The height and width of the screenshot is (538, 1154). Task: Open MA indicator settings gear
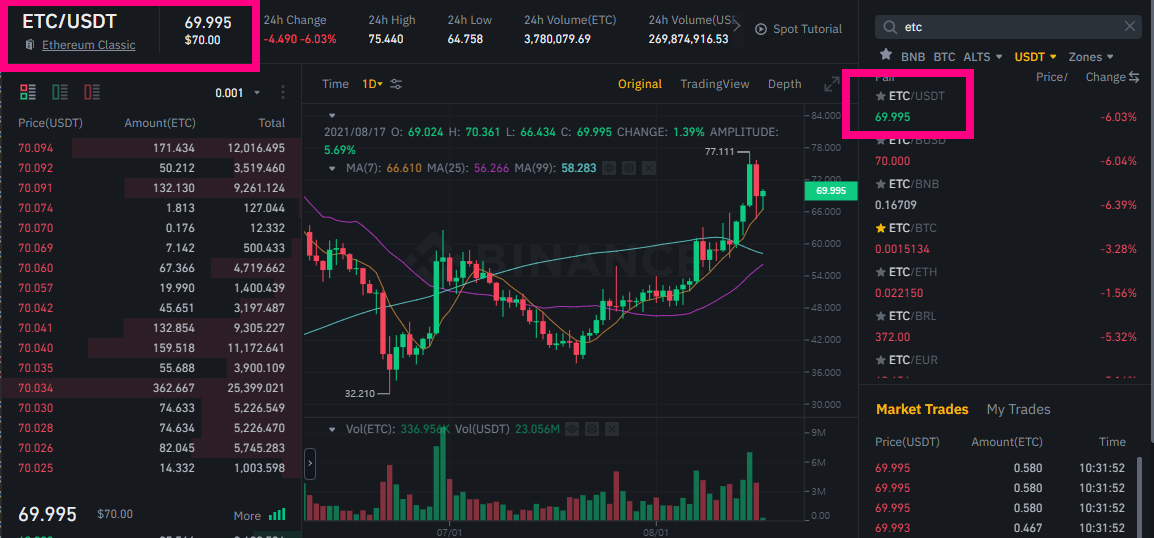click(x=628, y=169)
